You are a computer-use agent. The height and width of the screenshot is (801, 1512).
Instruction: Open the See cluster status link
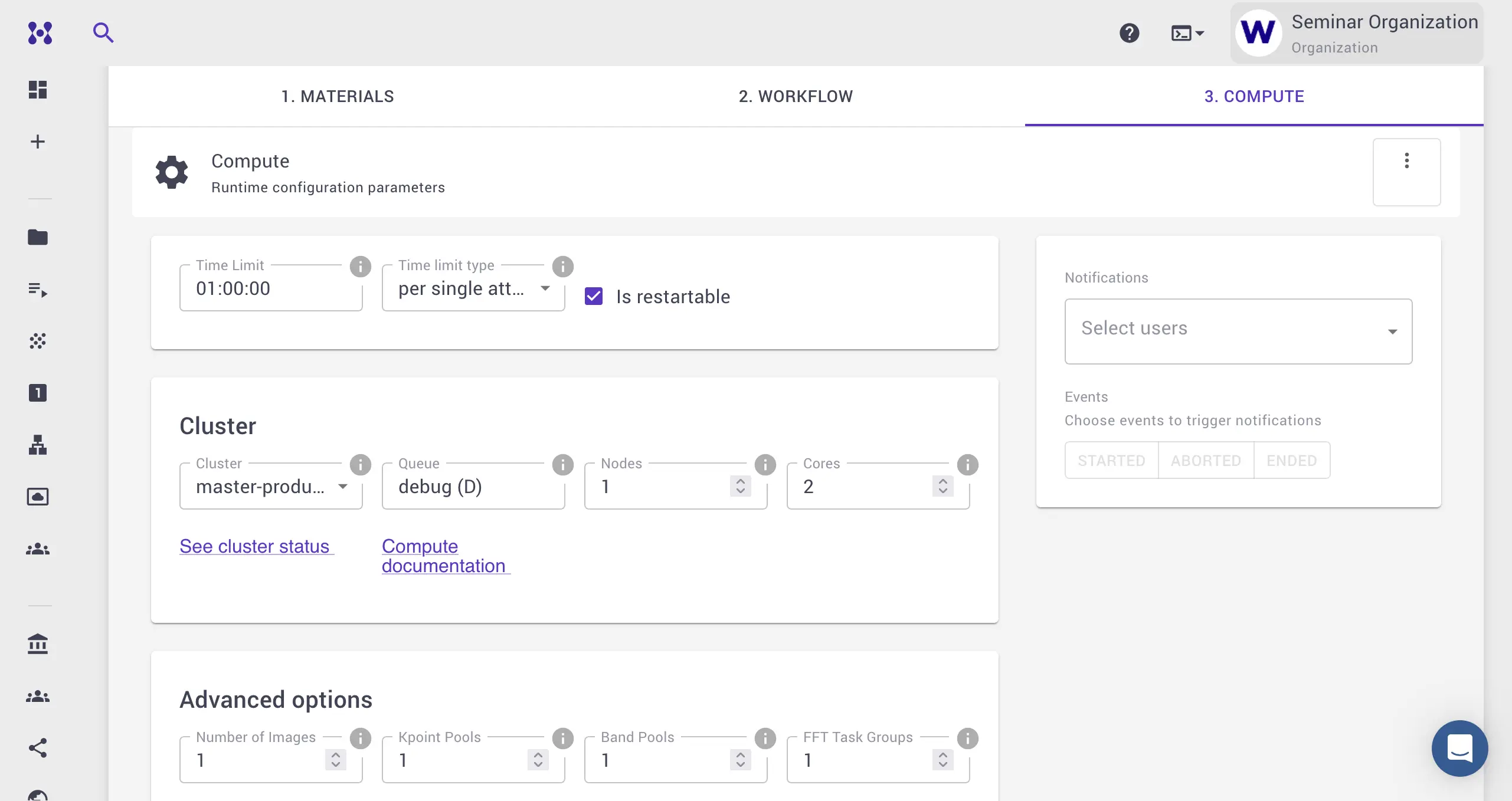(254, 546)
